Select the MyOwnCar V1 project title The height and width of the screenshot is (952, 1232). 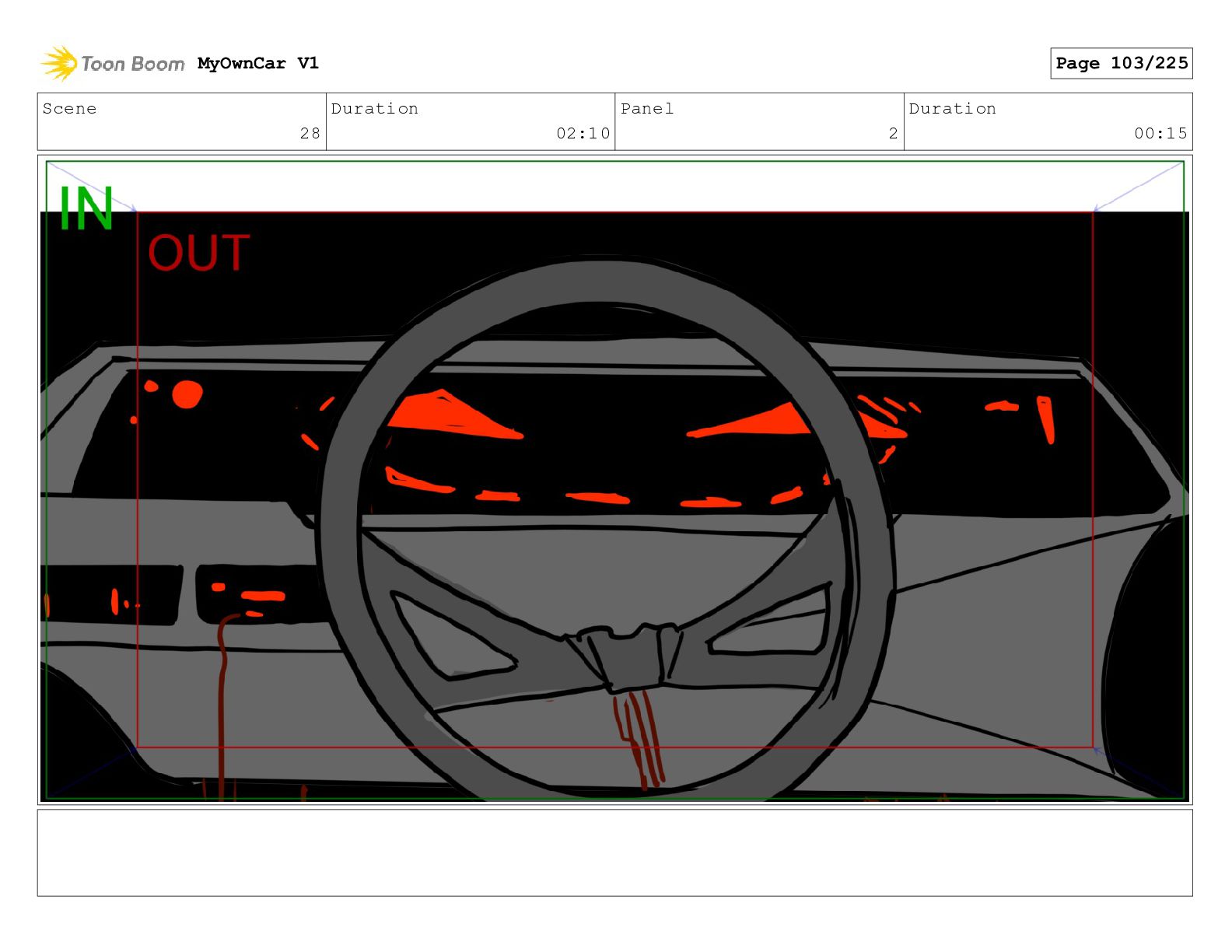click(258, 63)
